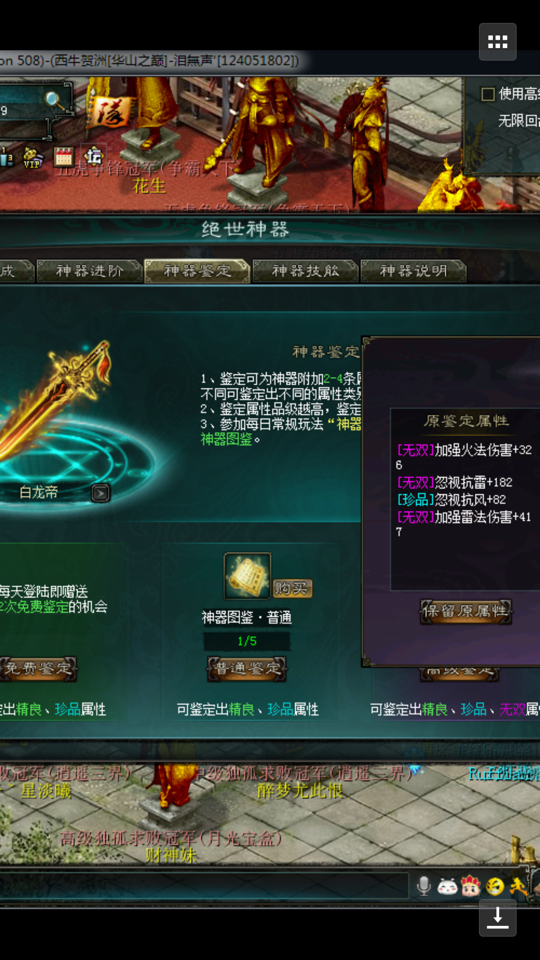The height and width of the screenshot is (960, 540).
Task: Open the white rabbit emoji icon
Action: tap(448, 886)
